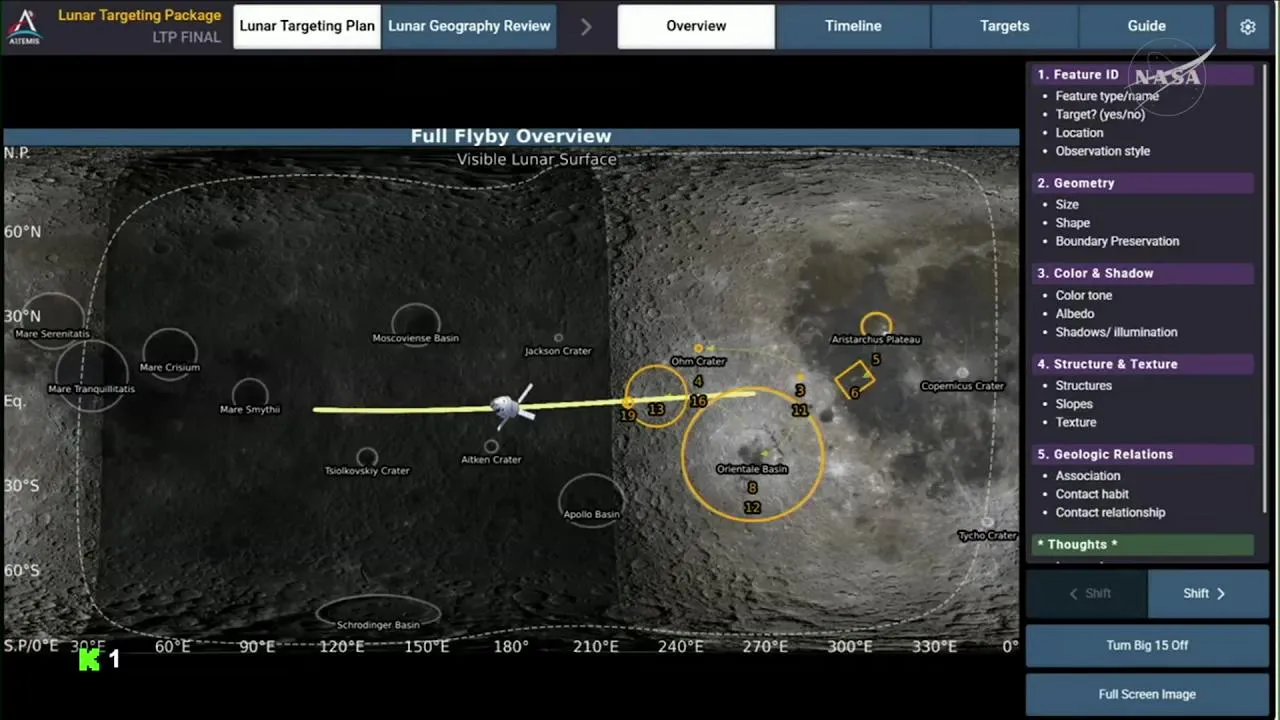Screen dimensions: 1280x720
Task: Select target marker 5 near Aristarchus
Action: click(x=876, y=359)
